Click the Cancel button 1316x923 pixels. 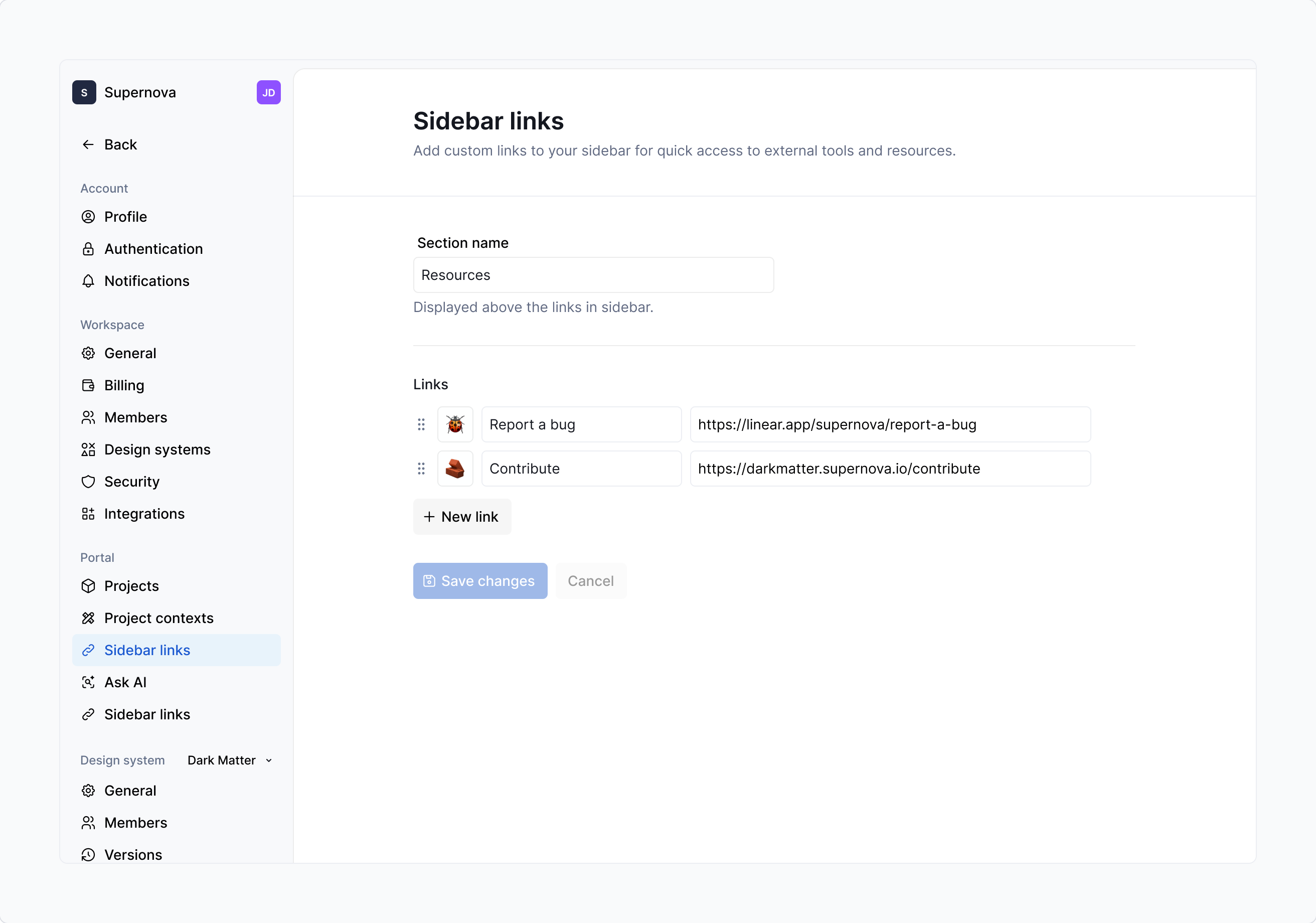point(590,581)
